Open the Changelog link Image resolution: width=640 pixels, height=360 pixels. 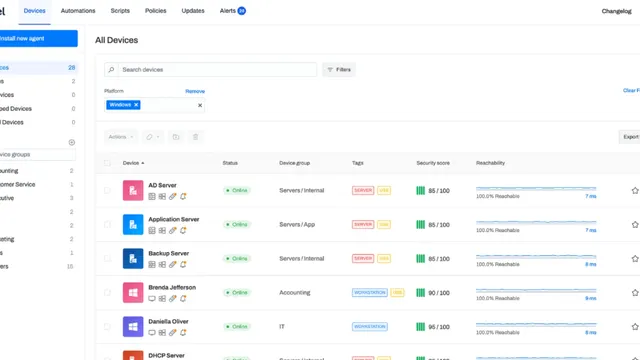click(x=616, y=11)
